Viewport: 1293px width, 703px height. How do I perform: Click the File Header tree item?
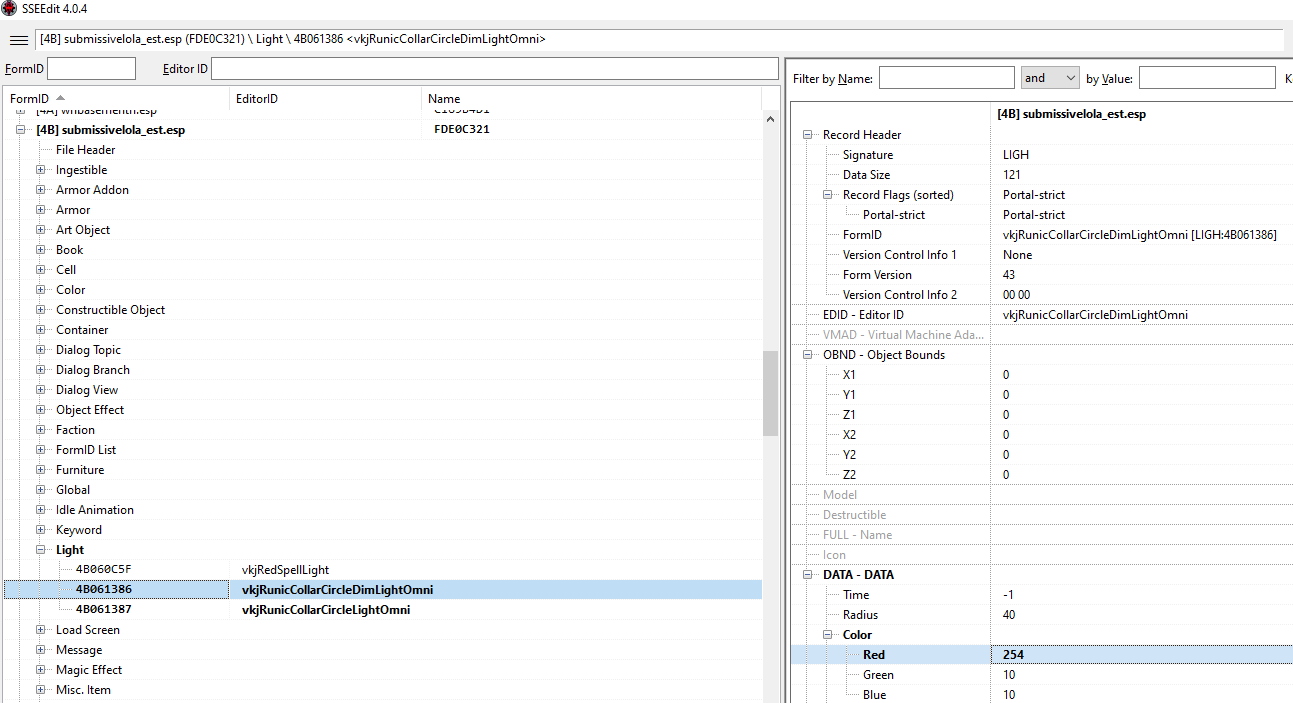[x=85, y=150]
